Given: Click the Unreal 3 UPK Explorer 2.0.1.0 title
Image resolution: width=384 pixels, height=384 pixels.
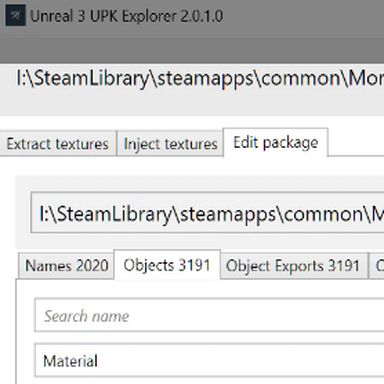Looking at the screenshot, I should pos(127,16).
